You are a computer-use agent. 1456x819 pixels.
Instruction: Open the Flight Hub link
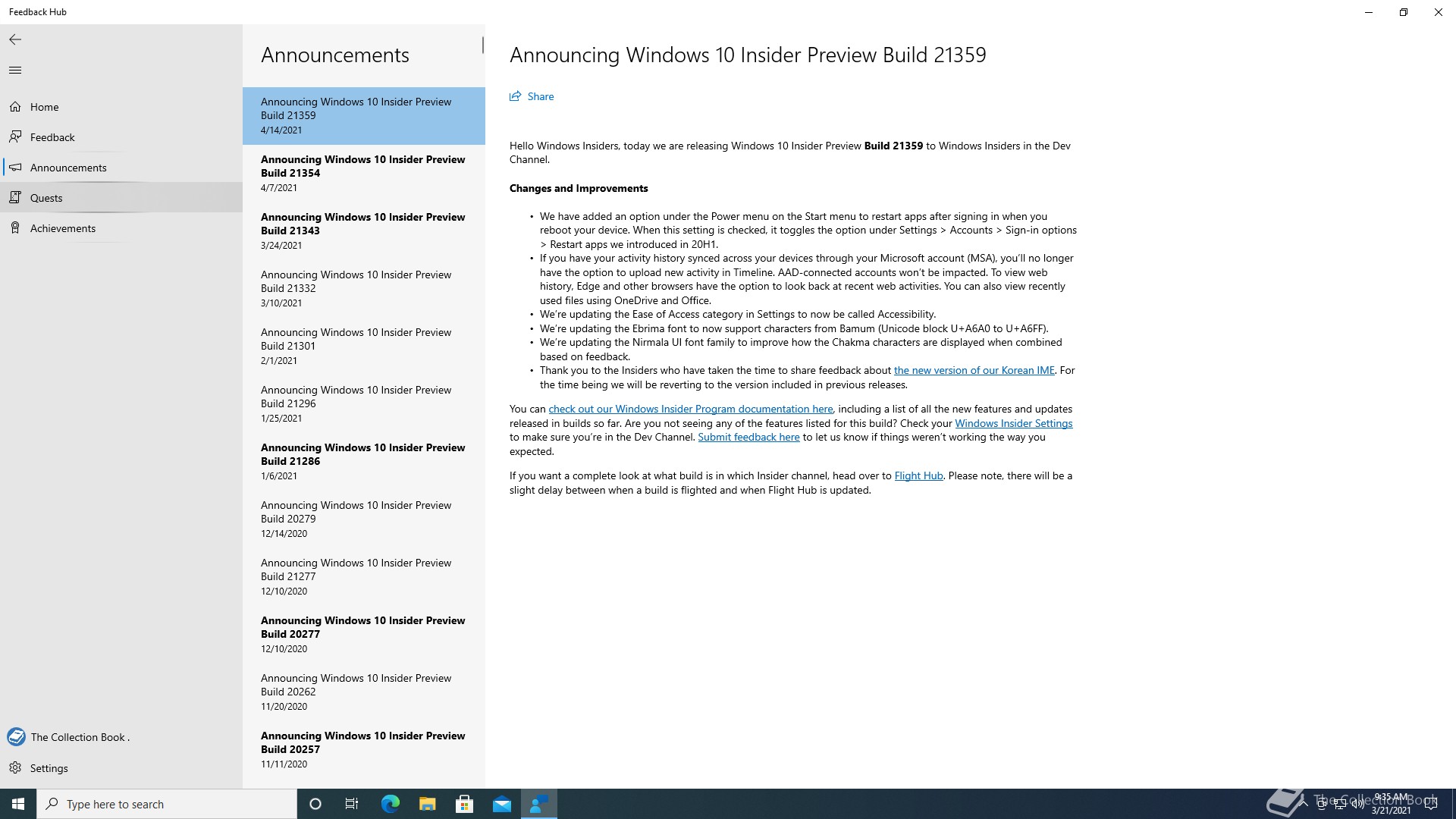coord(918,475)
